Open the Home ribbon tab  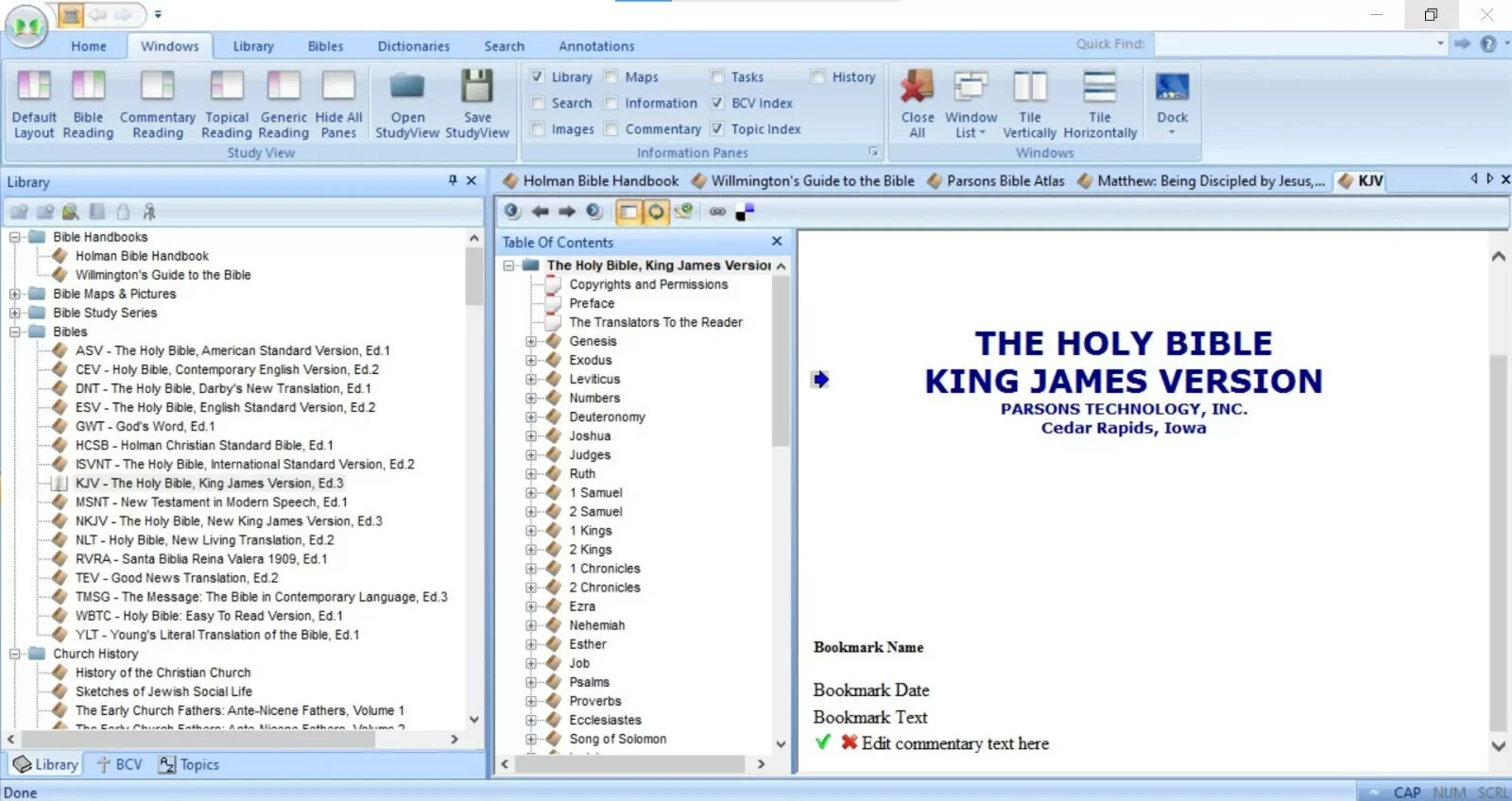[x=89, y=45]
